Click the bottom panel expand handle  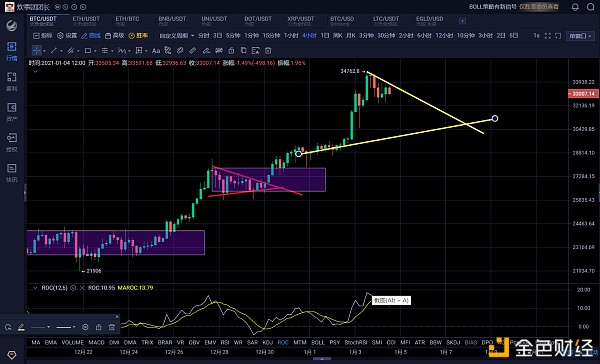(x=322, y=359)
